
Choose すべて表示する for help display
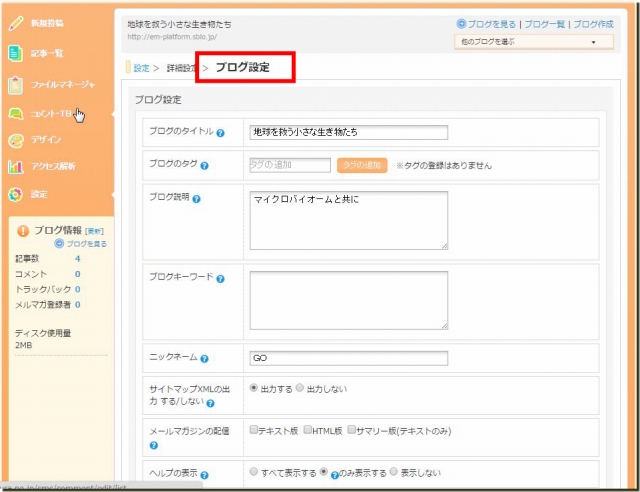(254, 472)
